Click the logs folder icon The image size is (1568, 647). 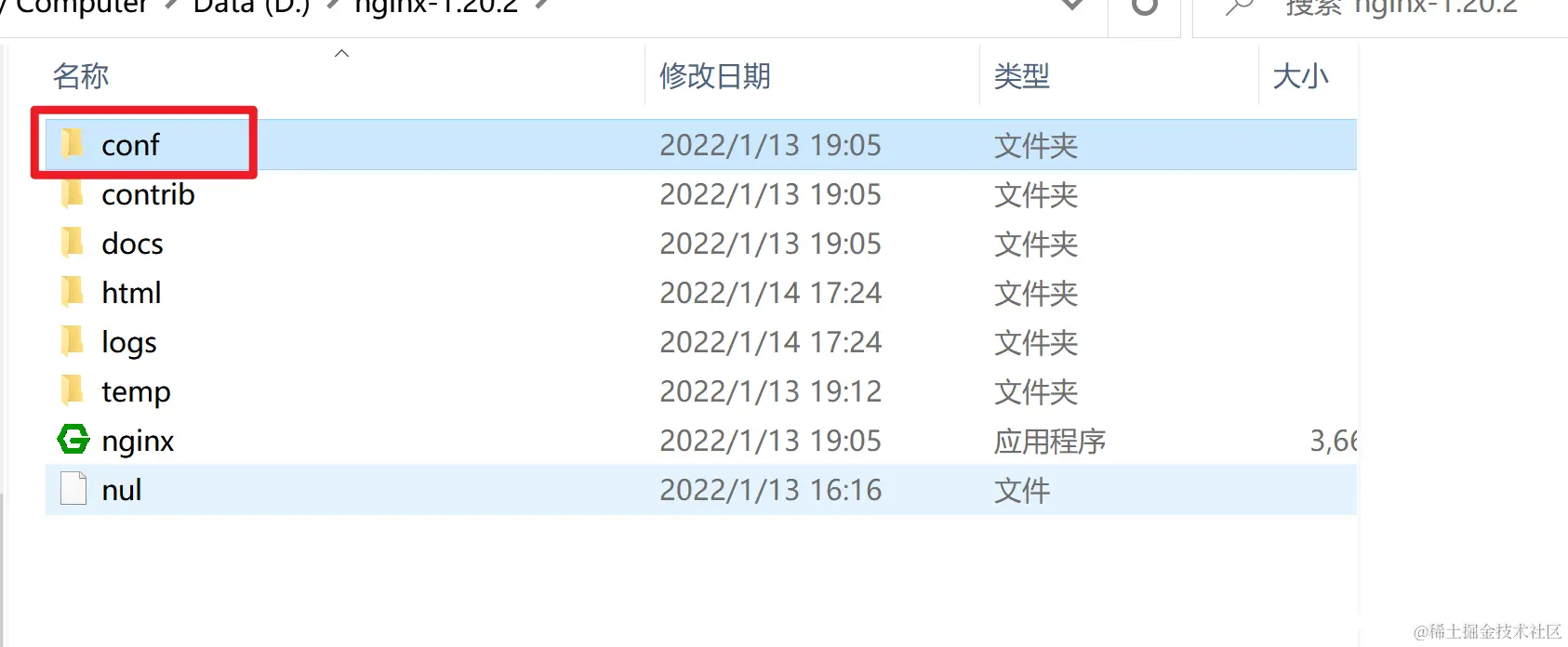[x=73, y=341]
